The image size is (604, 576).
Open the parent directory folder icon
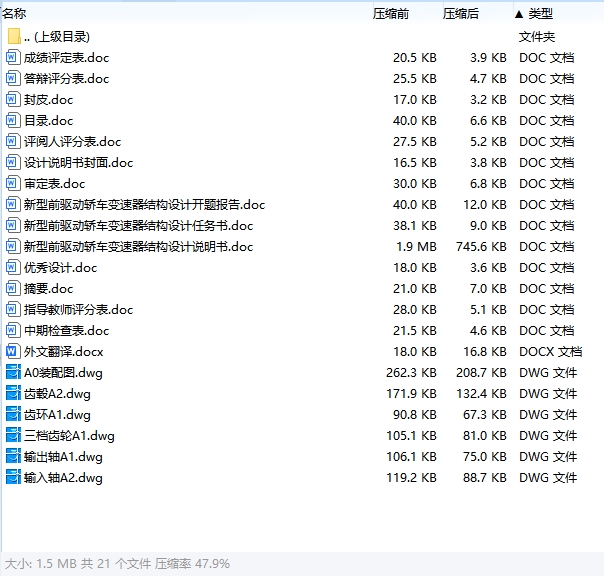(x=14, y=36)
